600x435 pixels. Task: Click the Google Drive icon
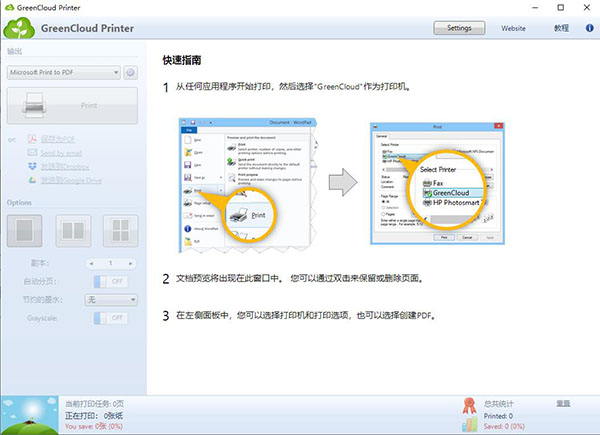tap(32, 180)
